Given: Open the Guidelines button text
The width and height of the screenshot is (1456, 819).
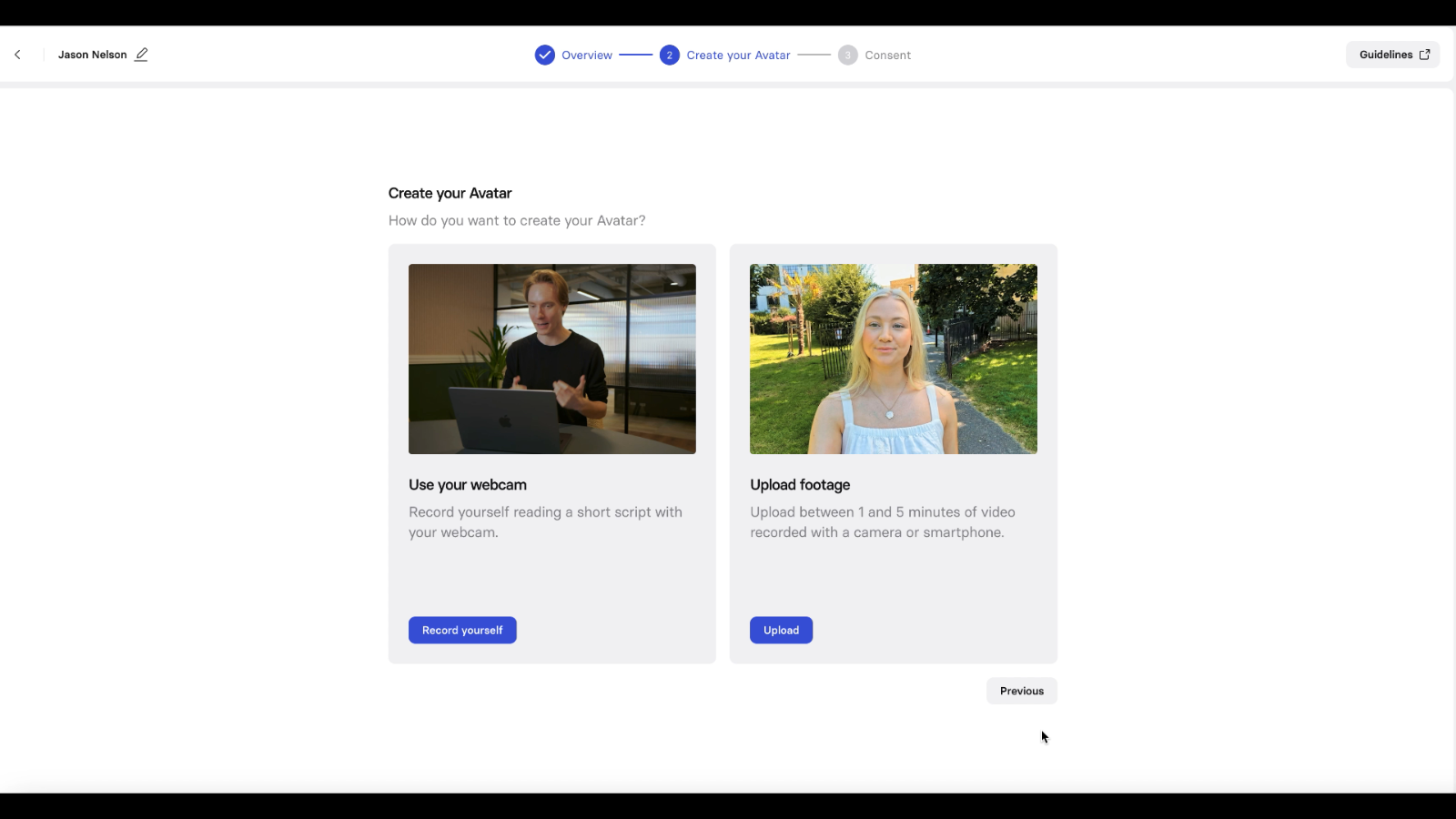Looking at the screenshot, I should point(1385,55).
